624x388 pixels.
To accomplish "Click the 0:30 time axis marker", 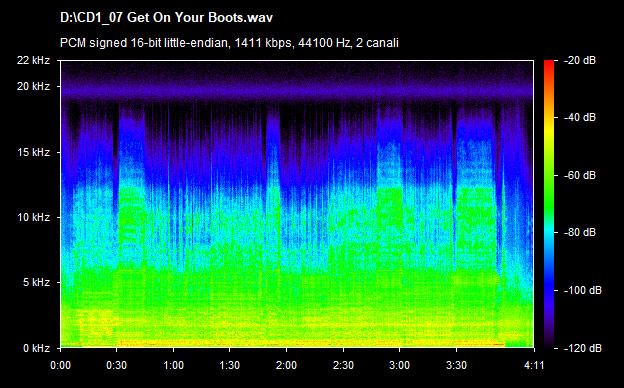I will pyautogui.click(x=117, y=365).
